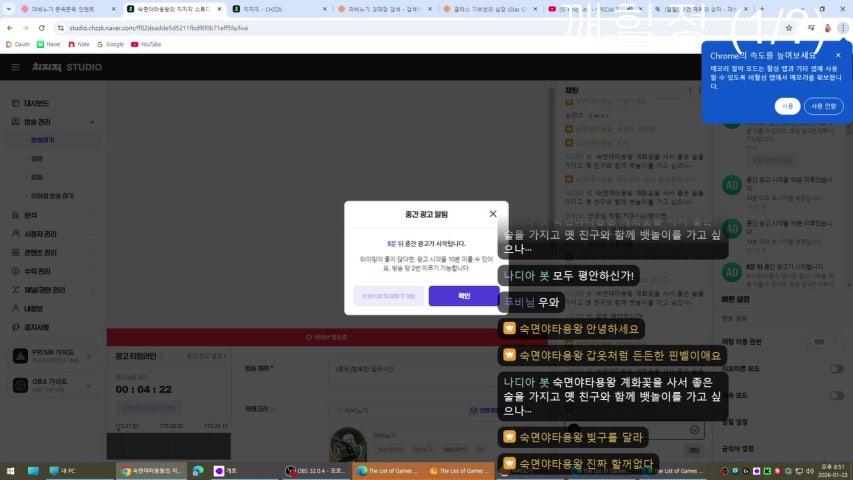Switch to the first browser tab
This screenshot has height=480, width=853.
click(67, 9)
